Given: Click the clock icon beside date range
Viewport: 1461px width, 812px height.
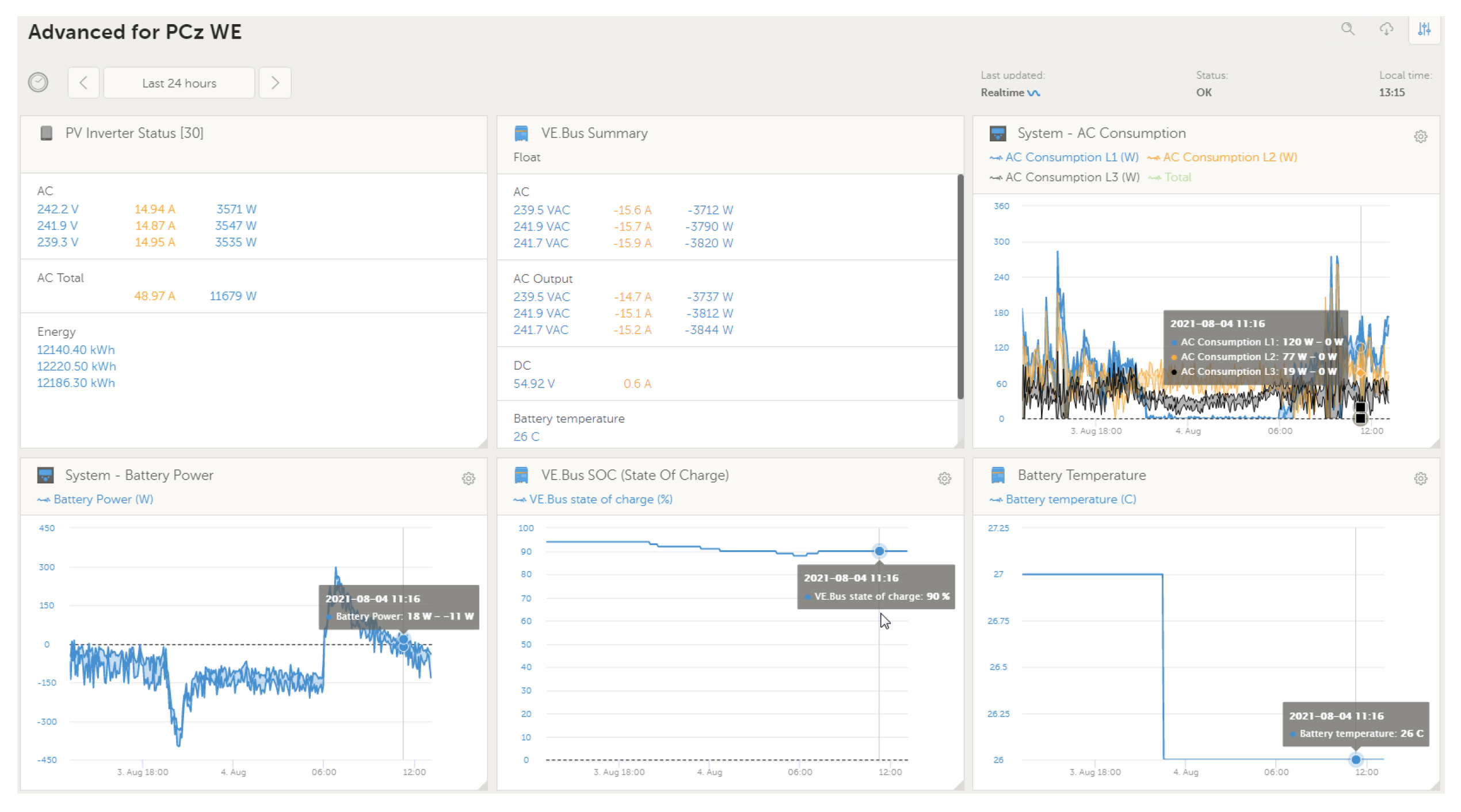Looking at the screenshot, I should click(x=38, y=83).
